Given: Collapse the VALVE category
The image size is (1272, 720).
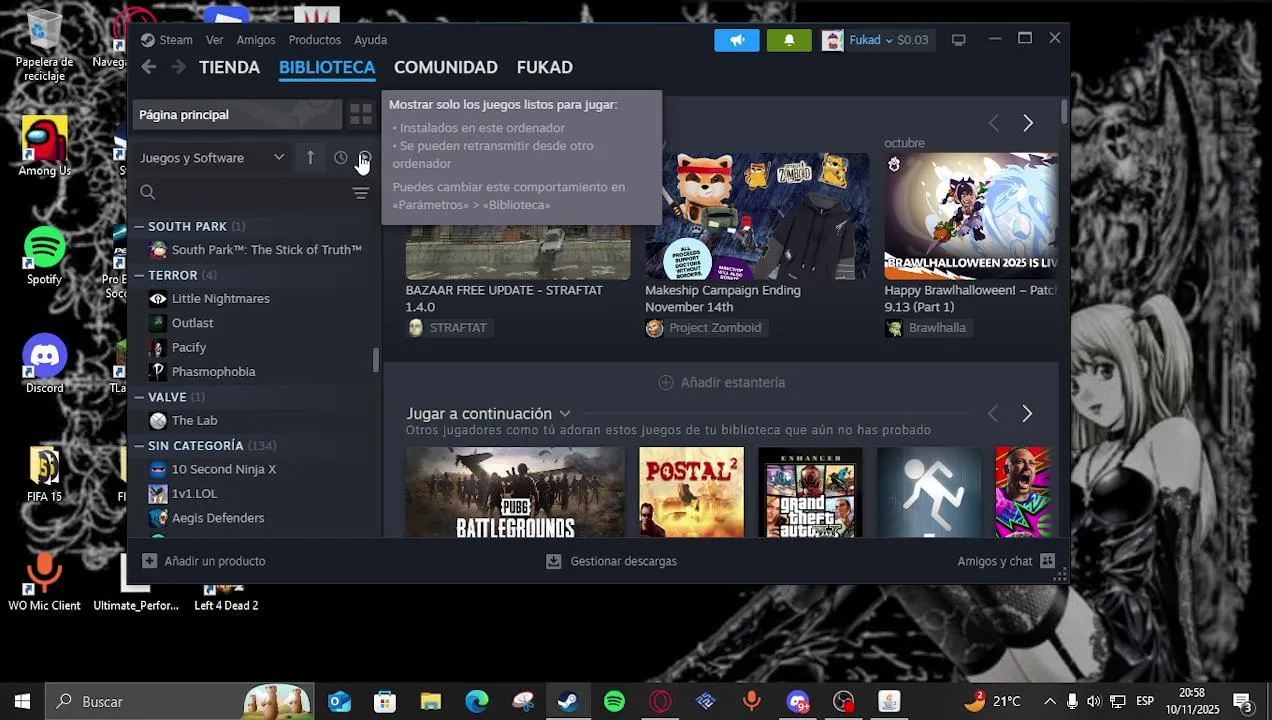Looking at the screenshot, I should [139, 397].
